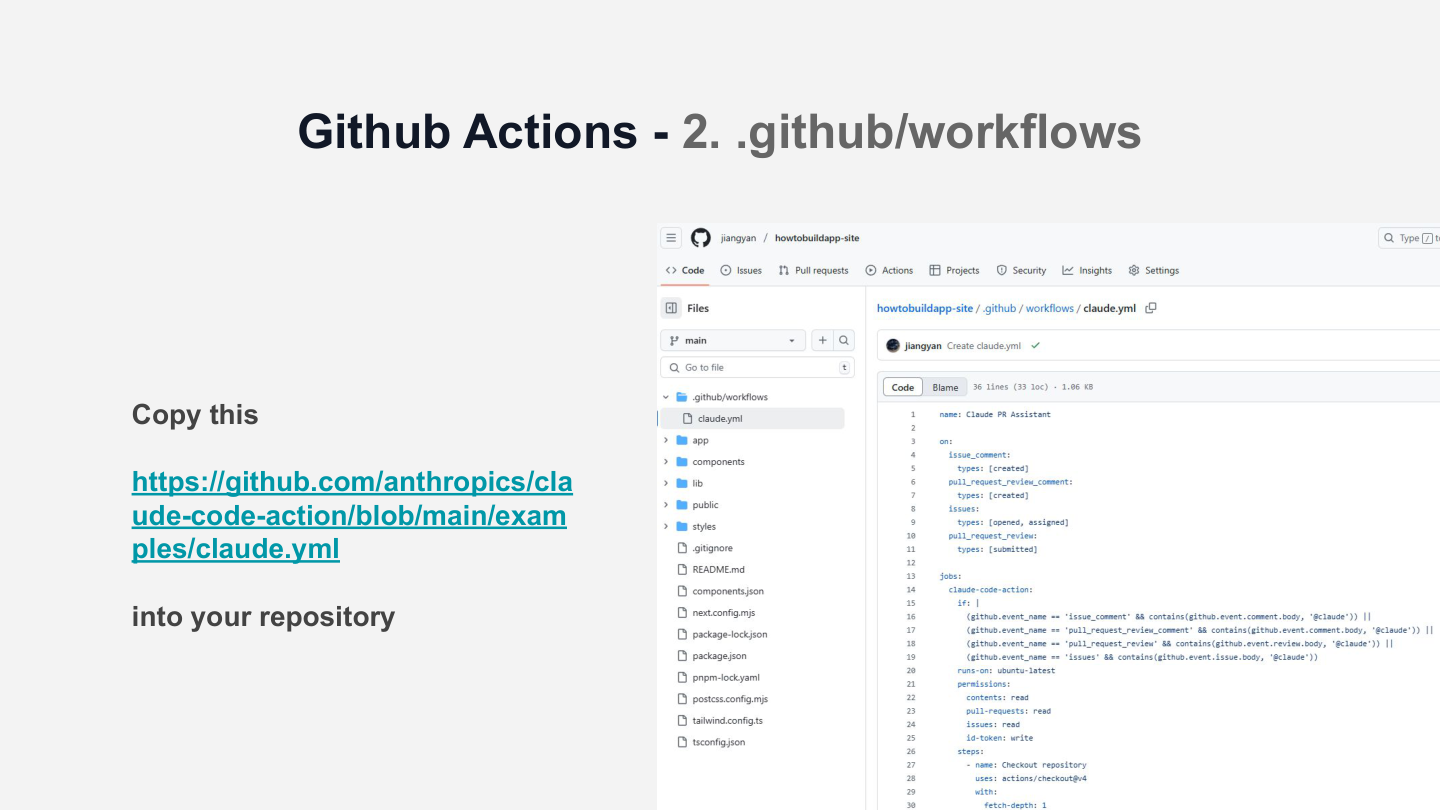
Task: Open the Projects tab
Action: tap(954, 270)
